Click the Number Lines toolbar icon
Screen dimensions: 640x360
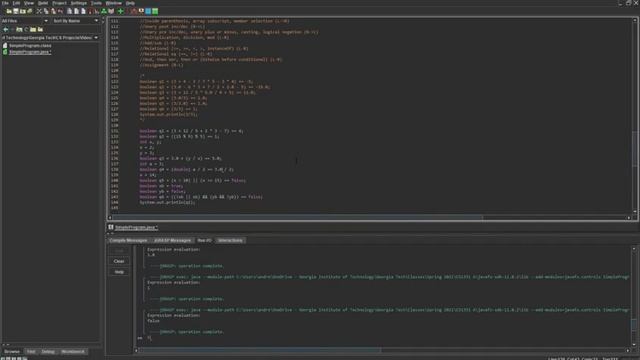coord(83,11)
